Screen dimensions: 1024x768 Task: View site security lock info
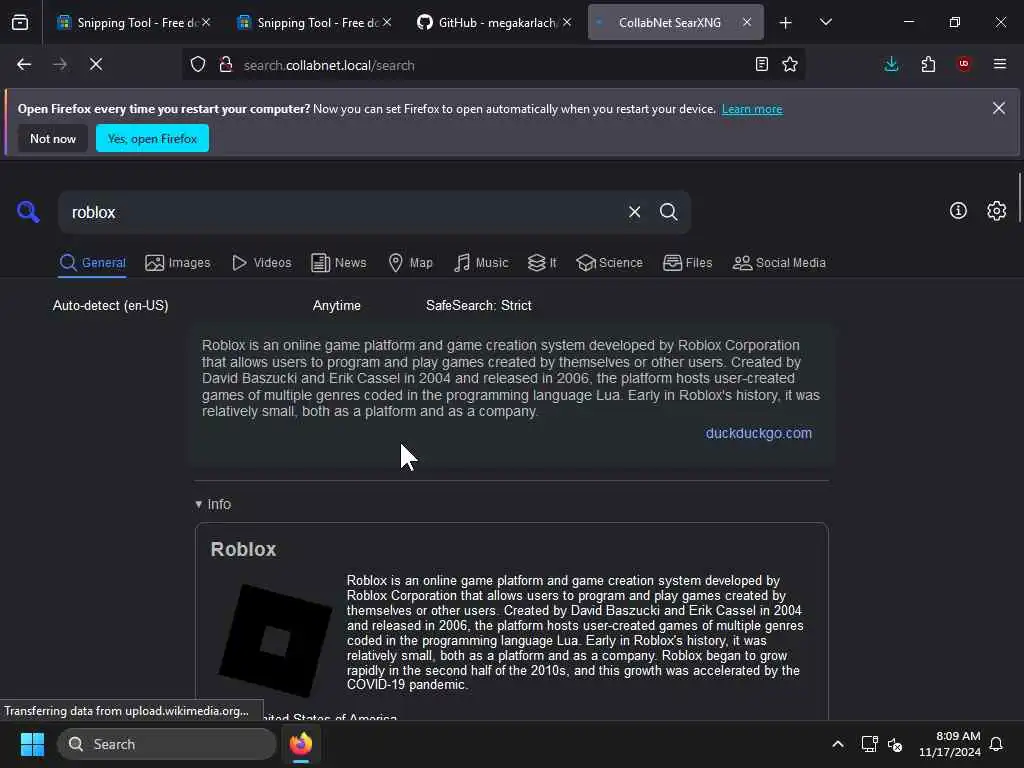pos(226,64)
